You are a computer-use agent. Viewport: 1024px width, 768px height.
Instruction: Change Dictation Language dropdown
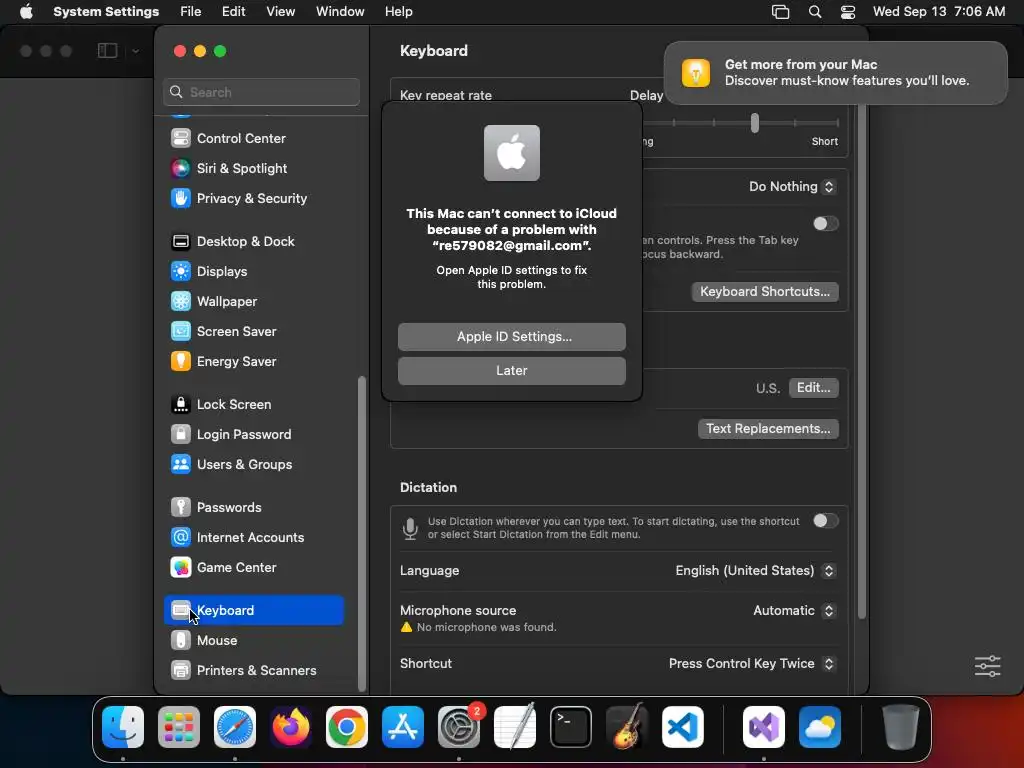[x=756, y=571]
